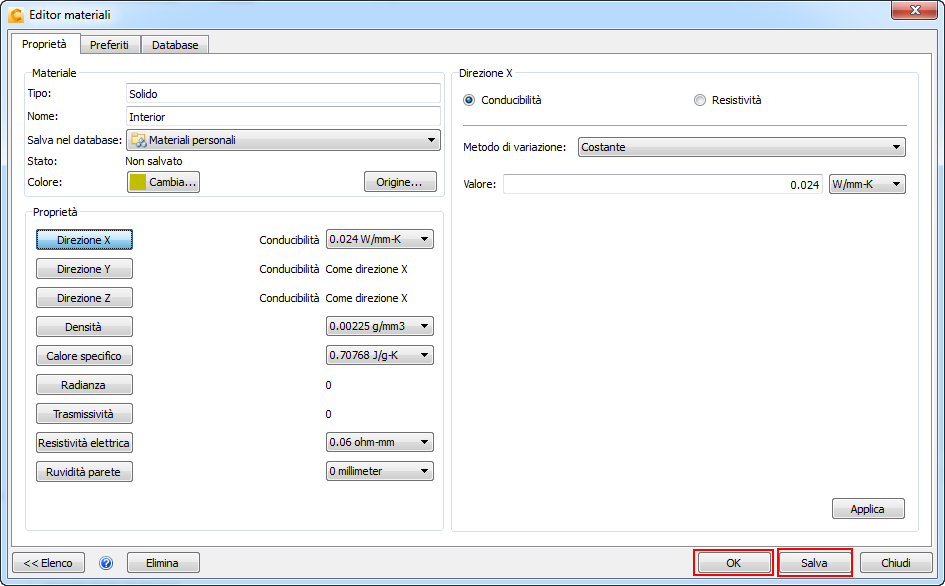Click the Come direzione X text for Direzione Y
This screenshot has width=945, height=586.
(x=366, y=269)
